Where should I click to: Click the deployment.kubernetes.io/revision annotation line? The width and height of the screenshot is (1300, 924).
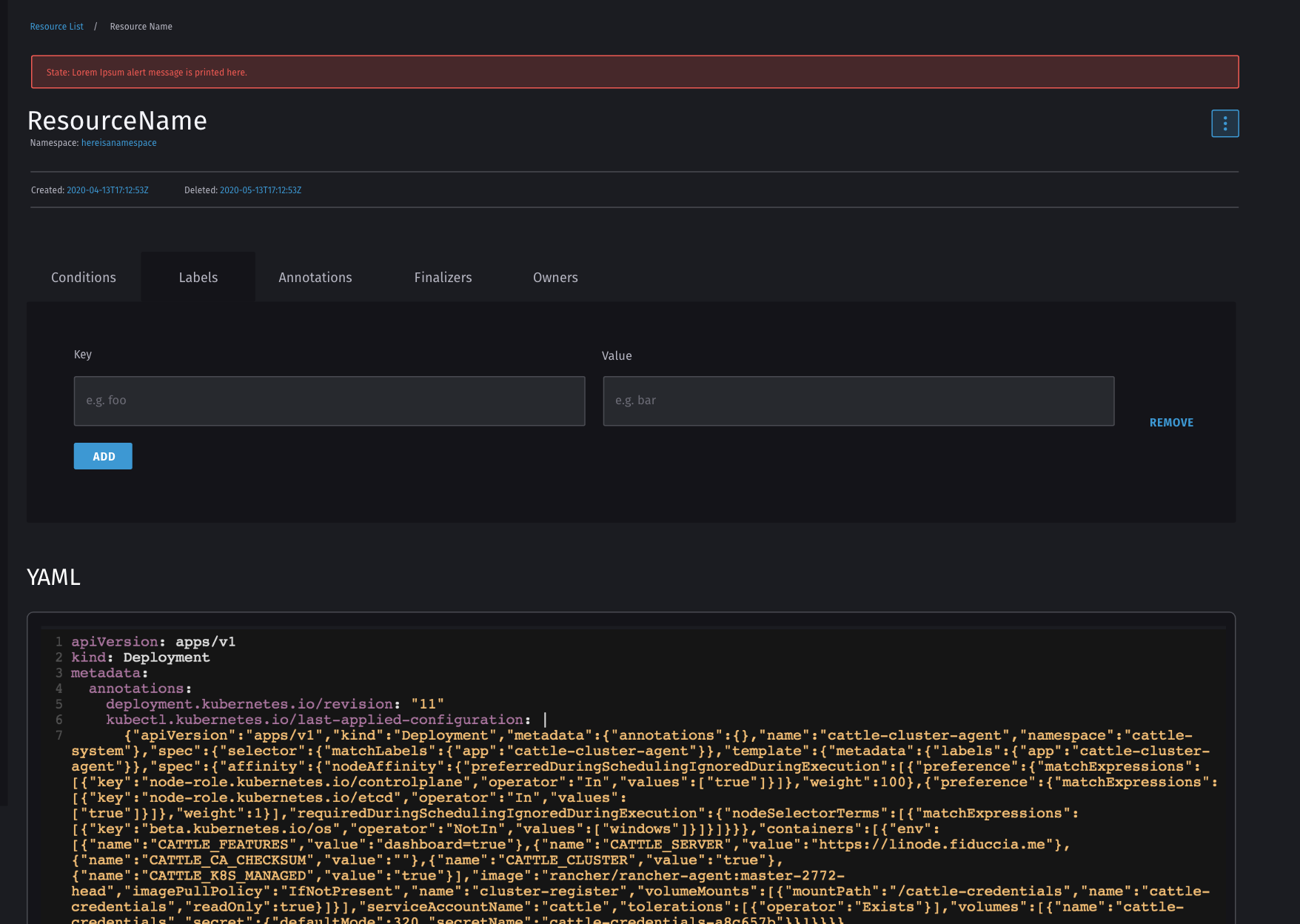(274, 703)
